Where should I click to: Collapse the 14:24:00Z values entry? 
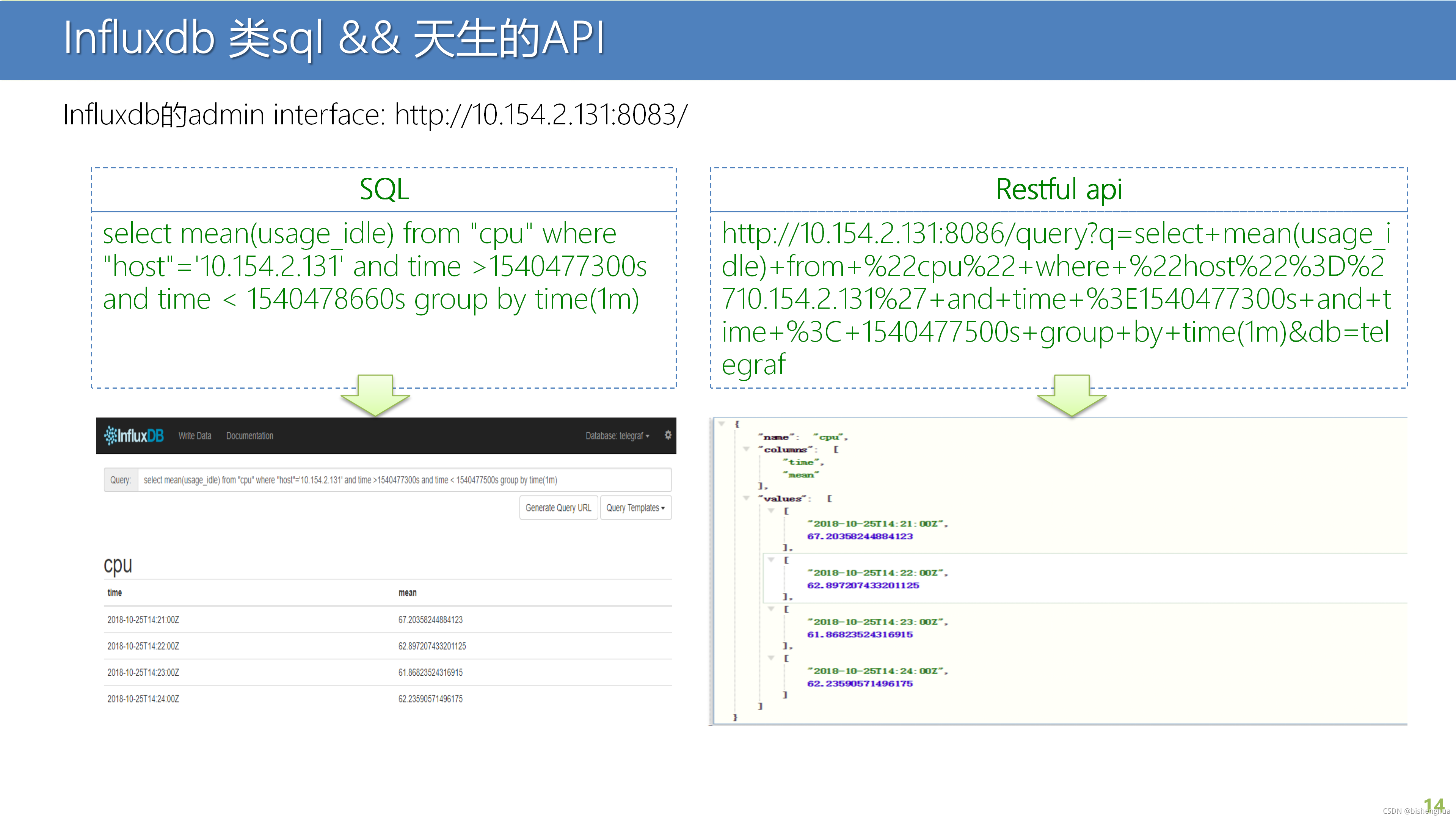coord(771,659)
